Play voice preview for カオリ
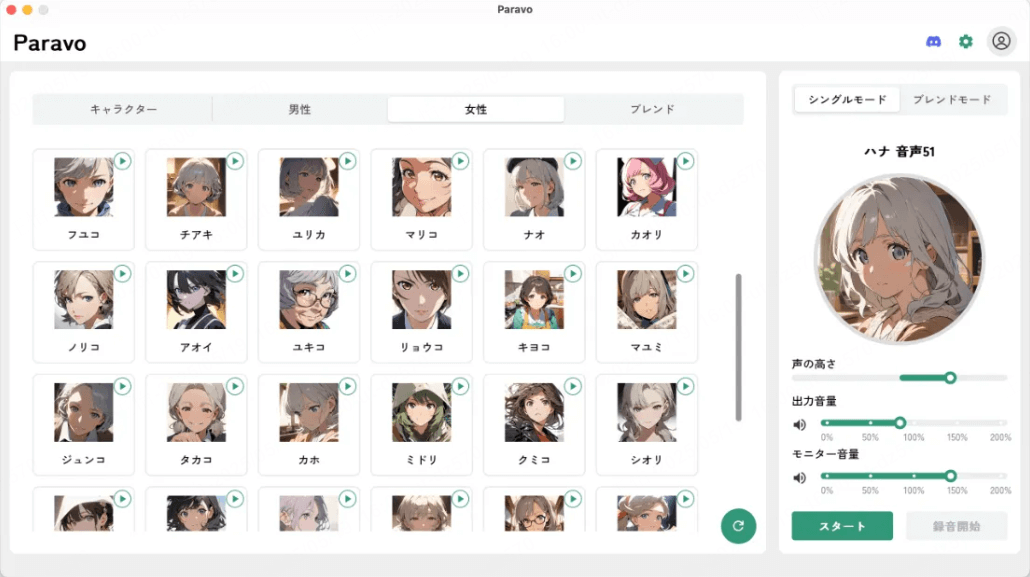This screenshot has height=577, width=1030. click(x=685, y=161)
